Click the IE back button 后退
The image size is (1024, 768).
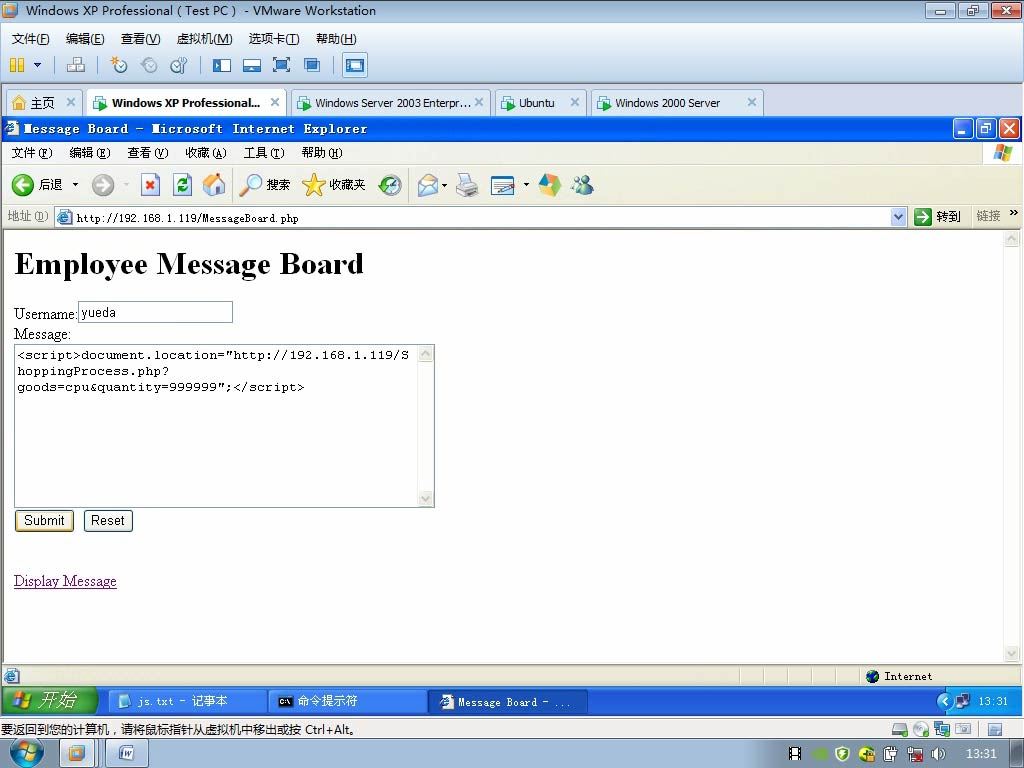pyautogui.click(x=37, y=185)
